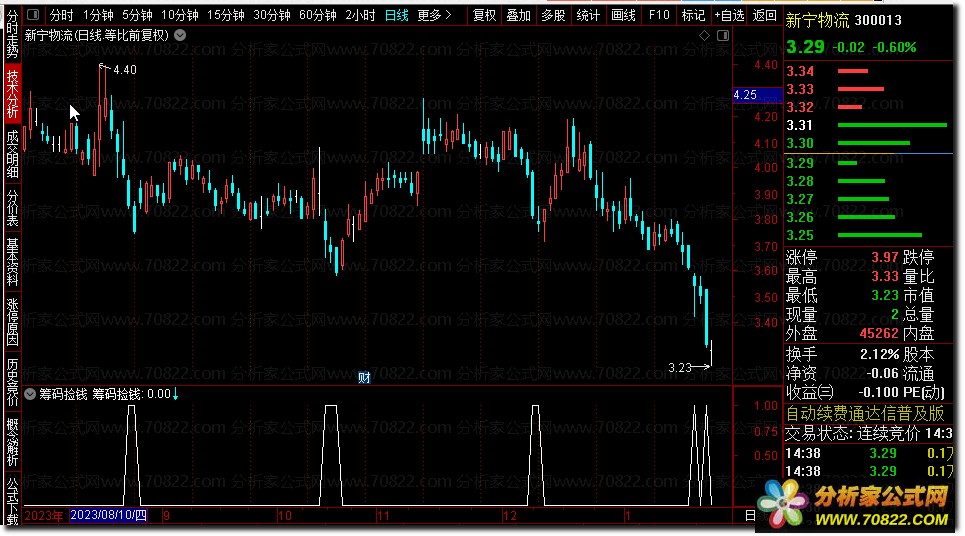
Task: Select the 3.31 ask price row
Action: pyautogui.click(x=869, y=126)
